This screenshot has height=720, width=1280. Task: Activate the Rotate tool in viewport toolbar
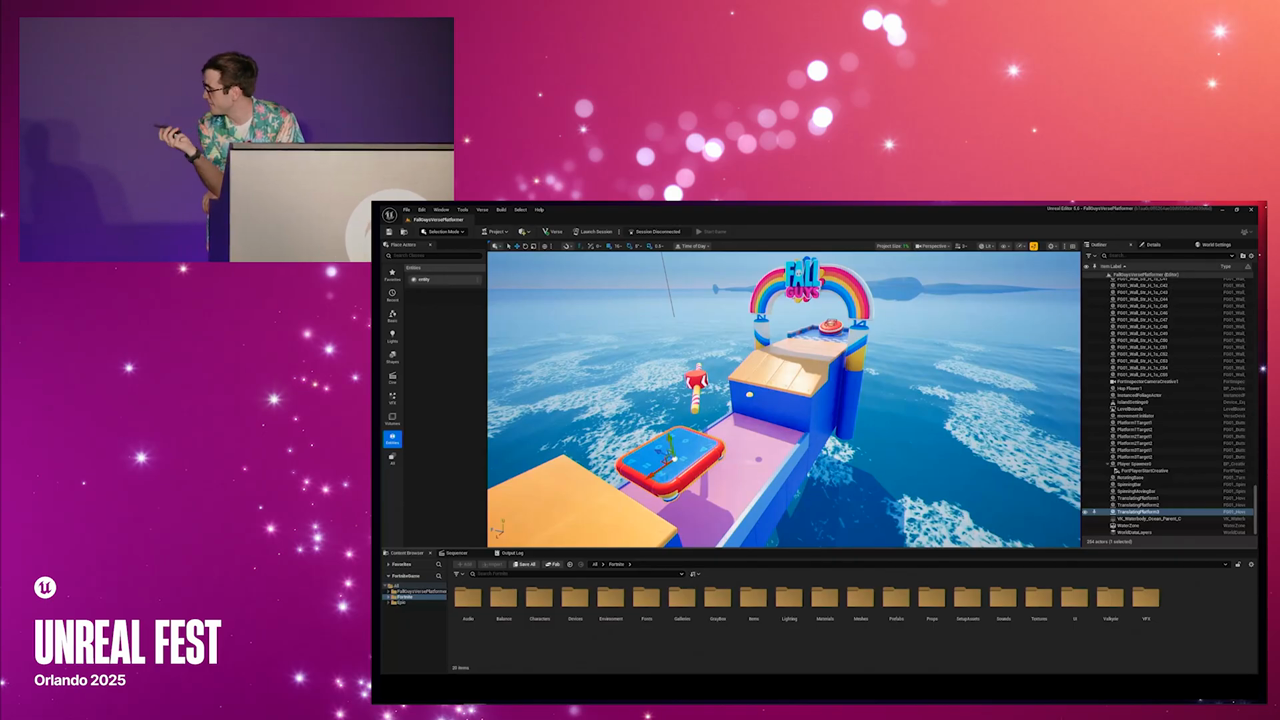point(525,246)
